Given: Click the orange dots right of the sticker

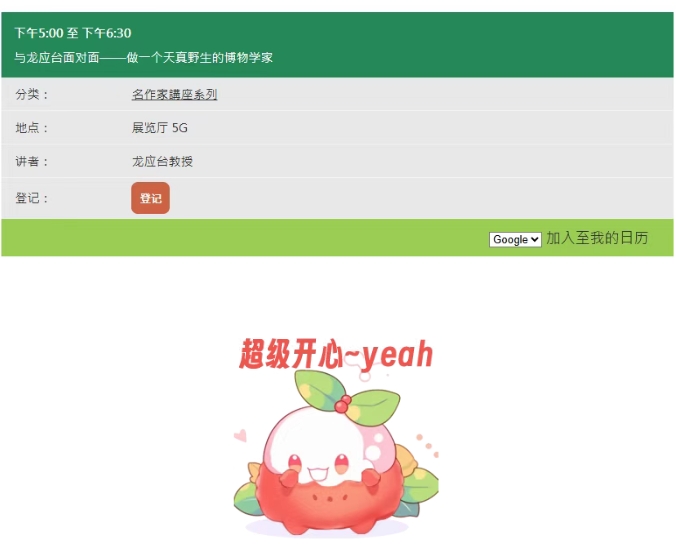Looking at the screenshot, I should point(427,446).
